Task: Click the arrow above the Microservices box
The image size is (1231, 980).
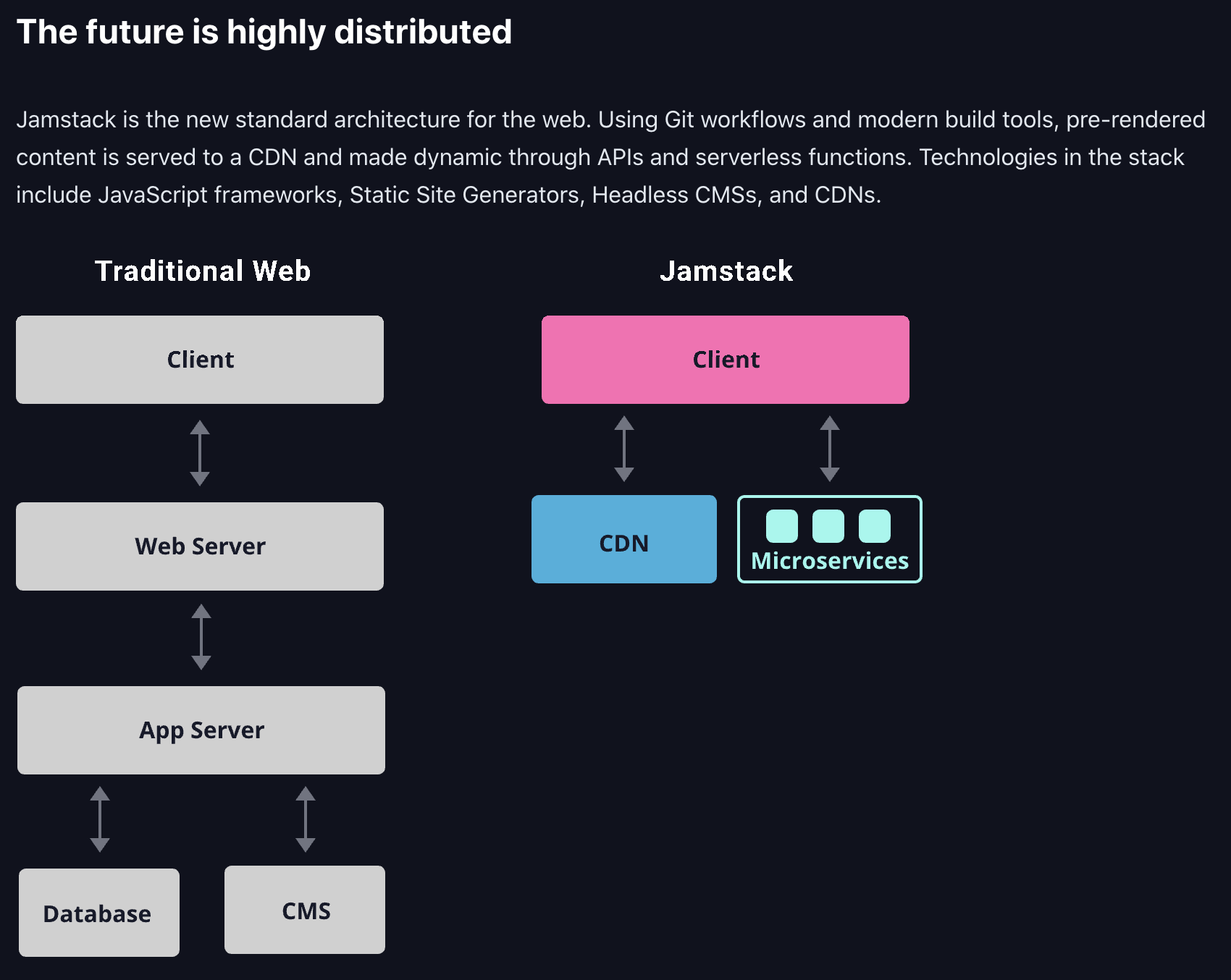Action: pos(830,449)
